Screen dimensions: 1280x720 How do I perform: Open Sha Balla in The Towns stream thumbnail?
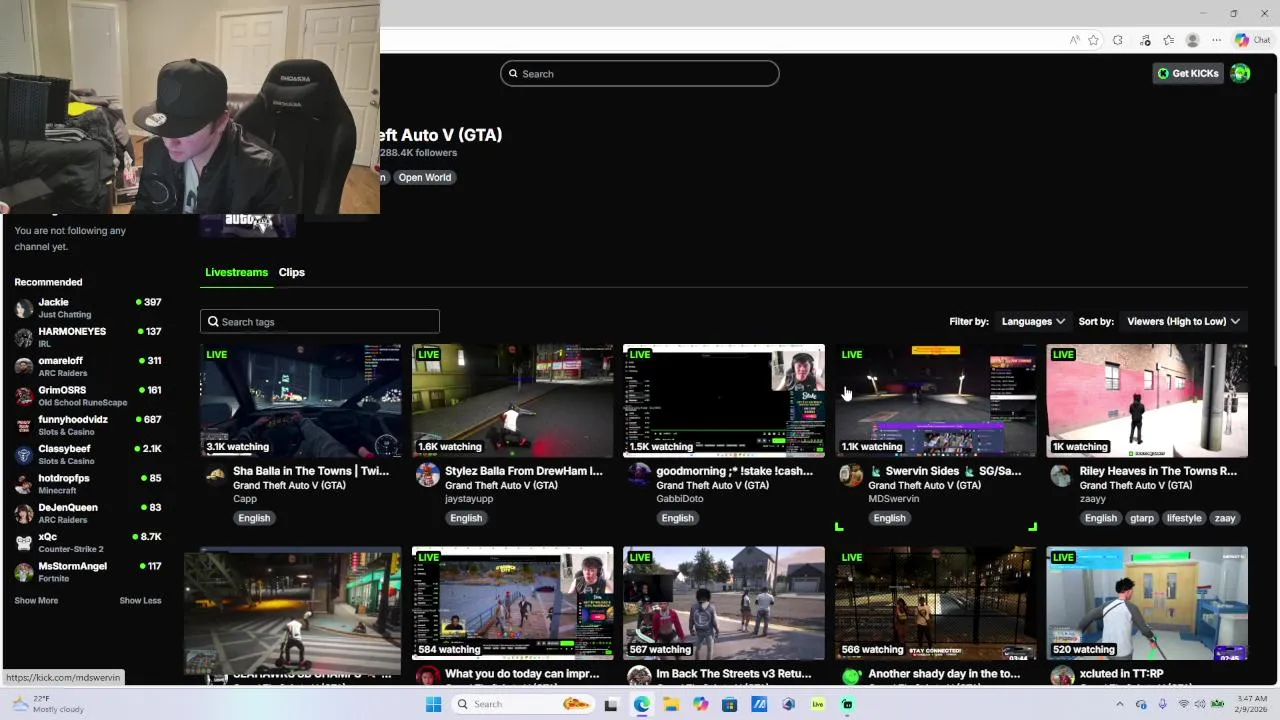click(301, 400)
